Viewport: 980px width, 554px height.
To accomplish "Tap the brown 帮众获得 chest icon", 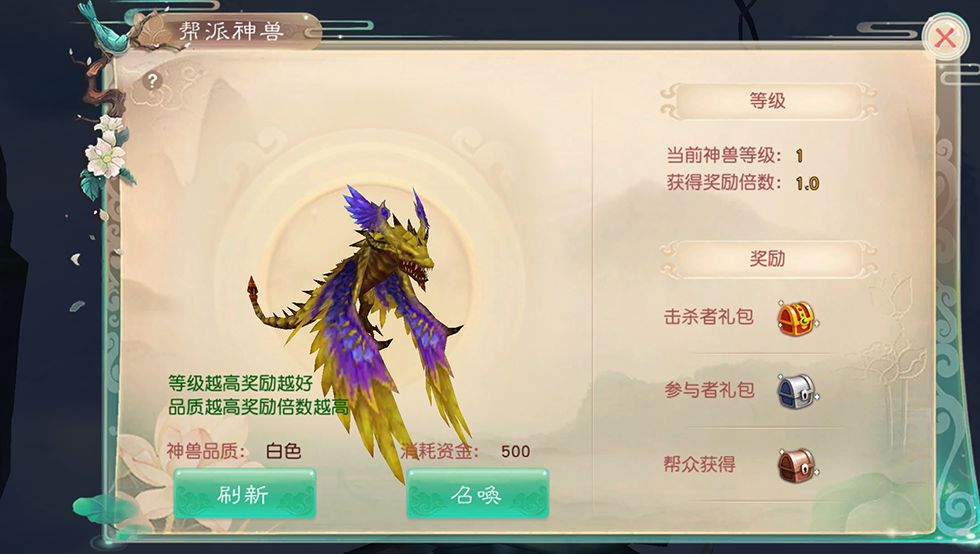I will click(797, 465).
